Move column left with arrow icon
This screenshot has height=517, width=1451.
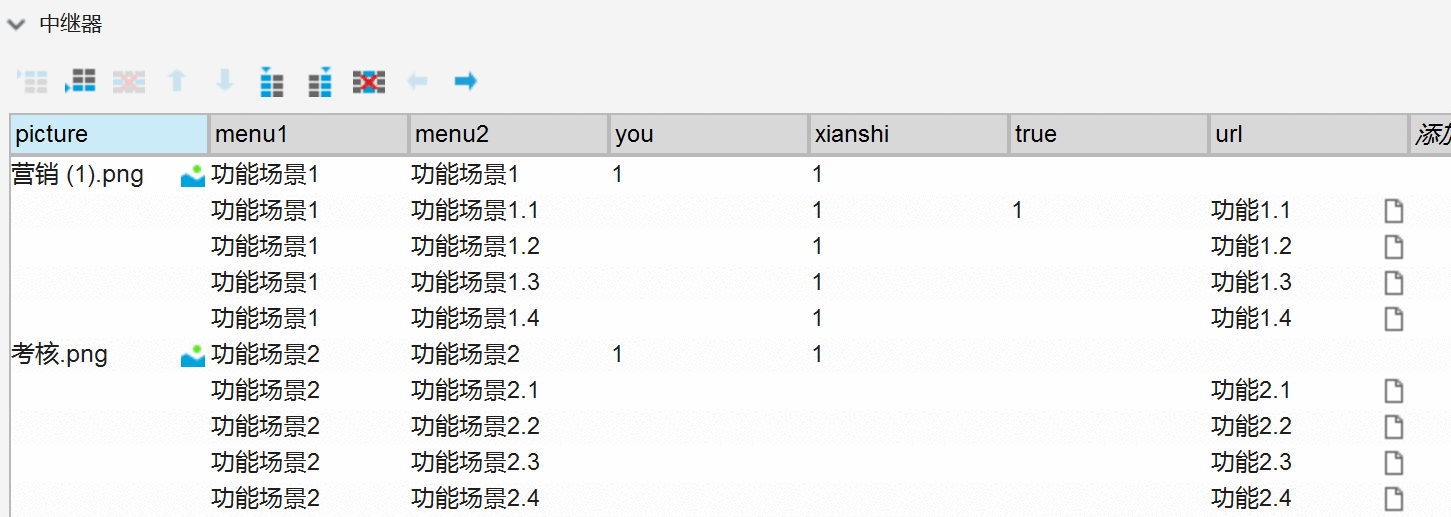[x=417, y=82]
